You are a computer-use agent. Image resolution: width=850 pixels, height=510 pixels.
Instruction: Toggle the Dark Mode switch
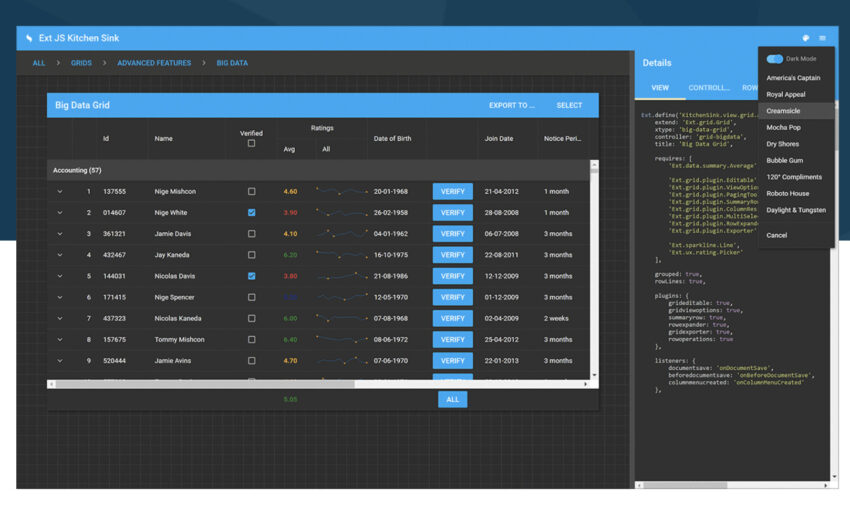(x=775, y=59)
